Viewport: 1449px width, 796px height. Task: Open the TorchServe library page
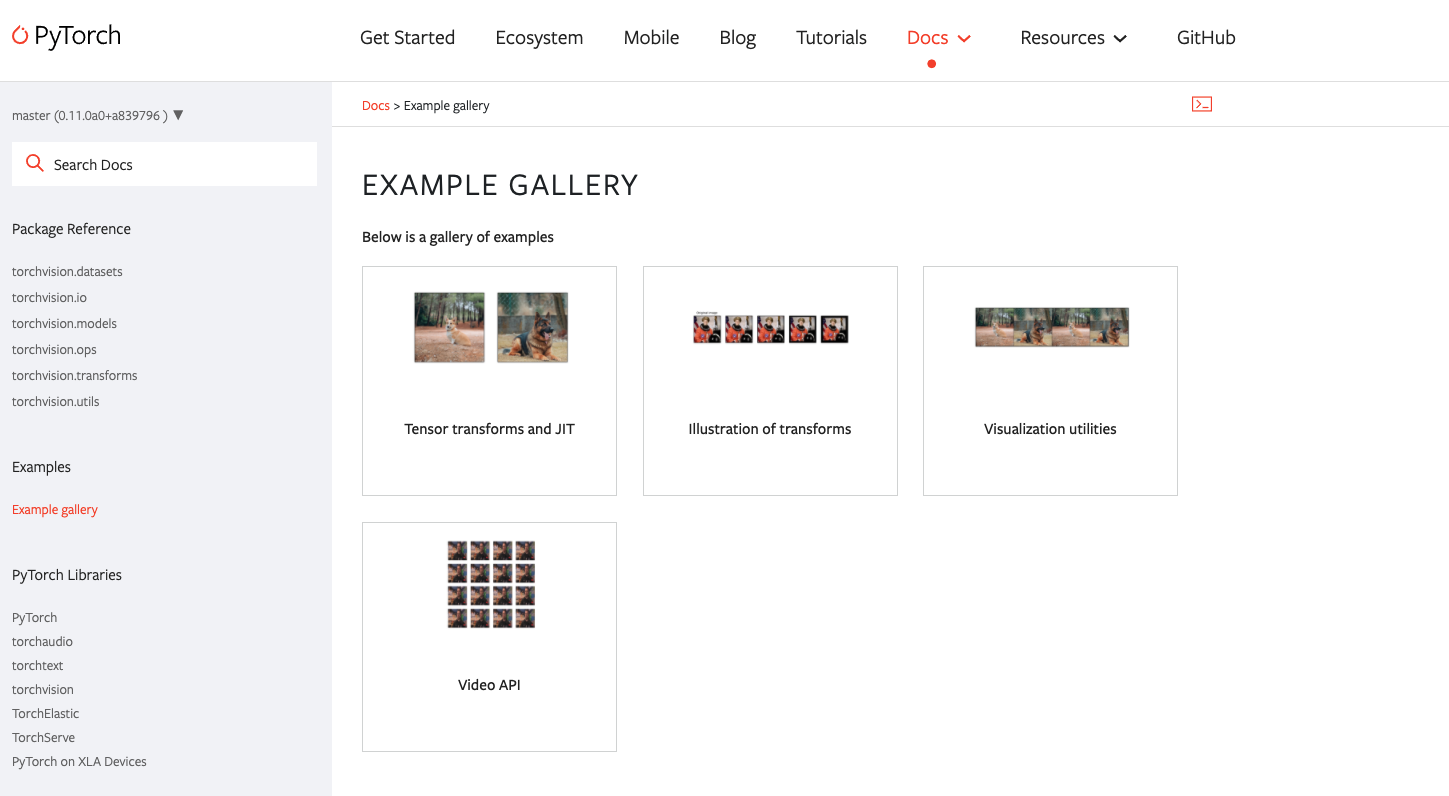pos(43,737)
